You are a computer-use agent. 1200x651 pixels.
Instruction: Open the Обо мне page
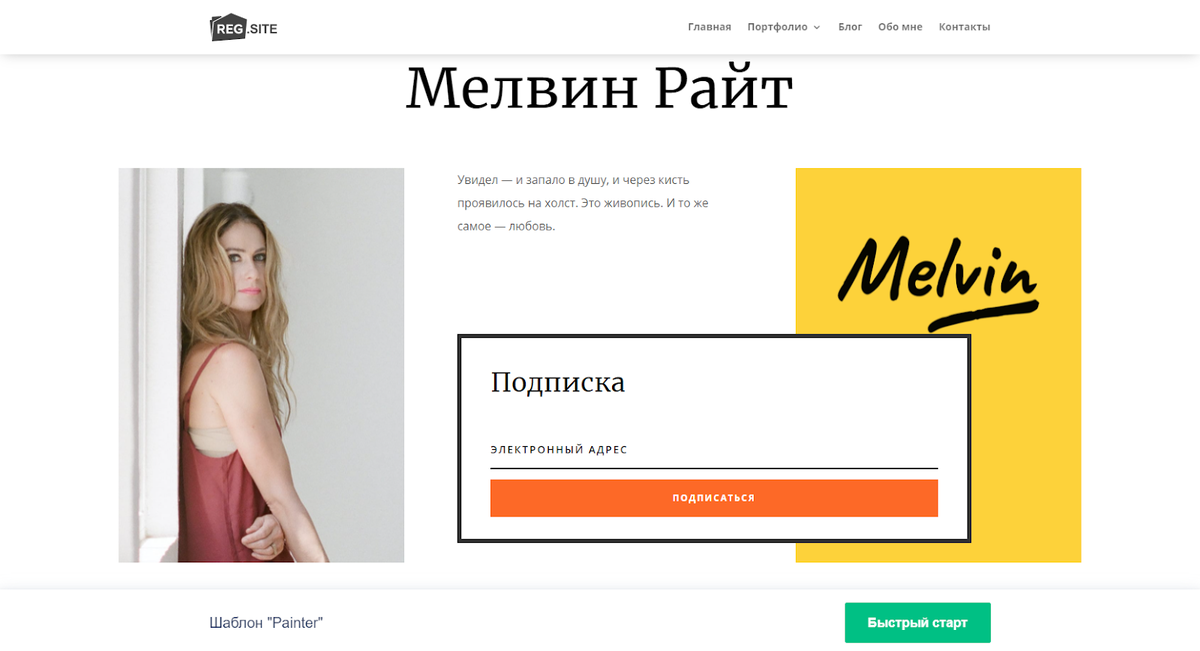pyautogui.click(x=900, y=27)
